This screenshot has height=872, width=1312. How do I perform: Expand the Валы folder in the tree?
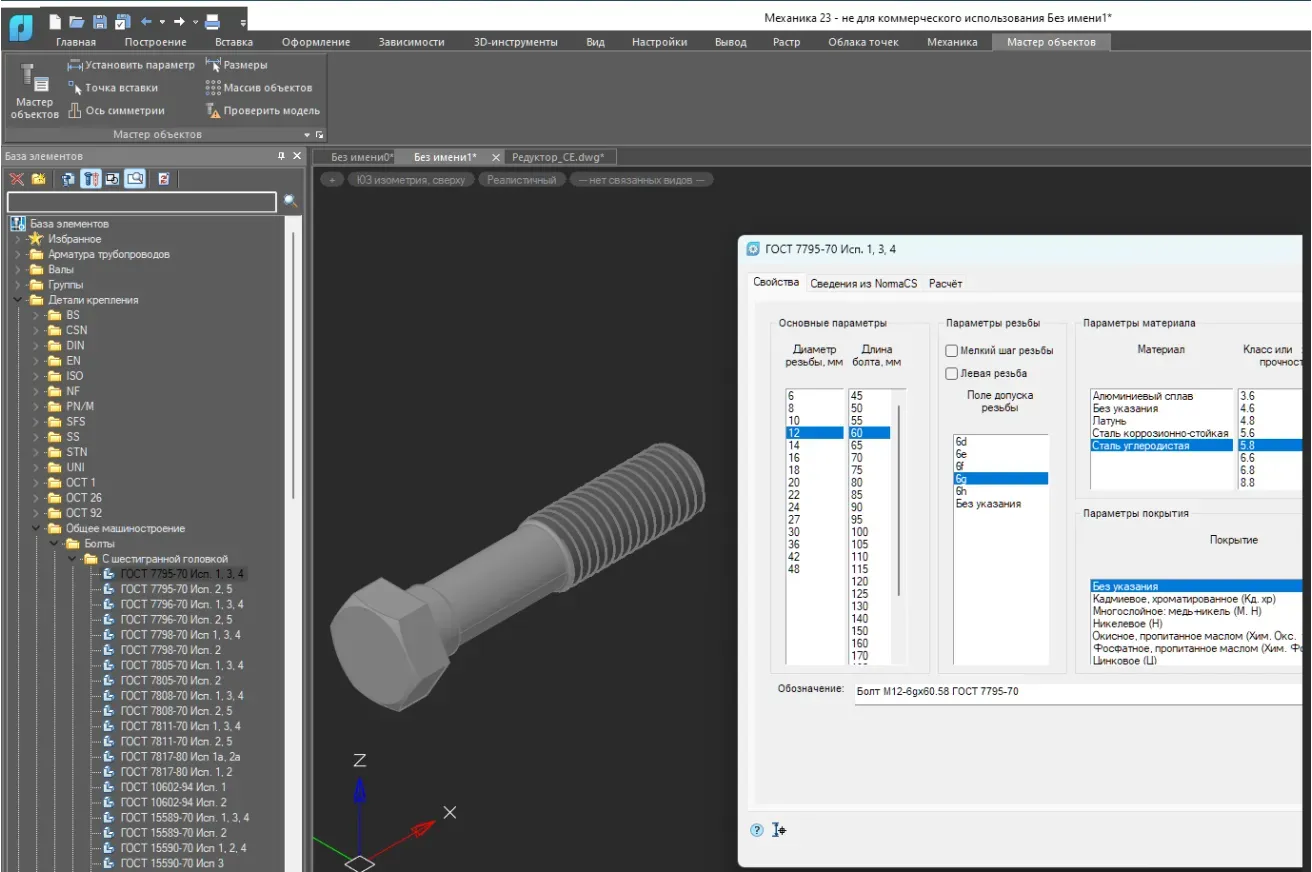coord(18,270)
